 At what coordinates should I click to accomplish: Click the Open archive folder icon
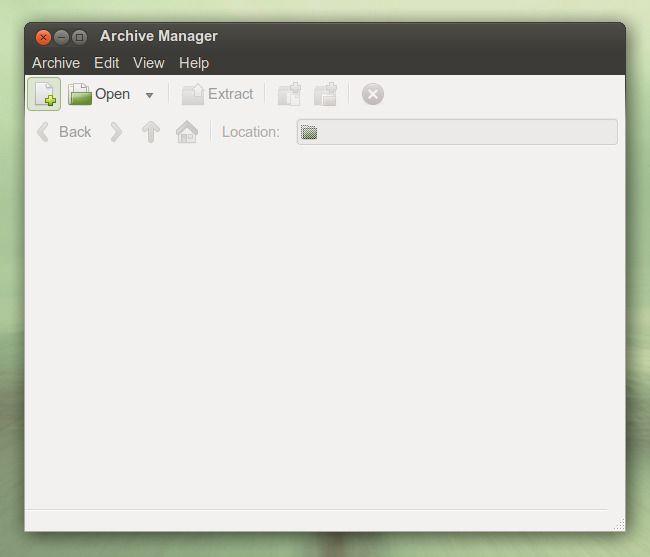[x=80, y=94]
